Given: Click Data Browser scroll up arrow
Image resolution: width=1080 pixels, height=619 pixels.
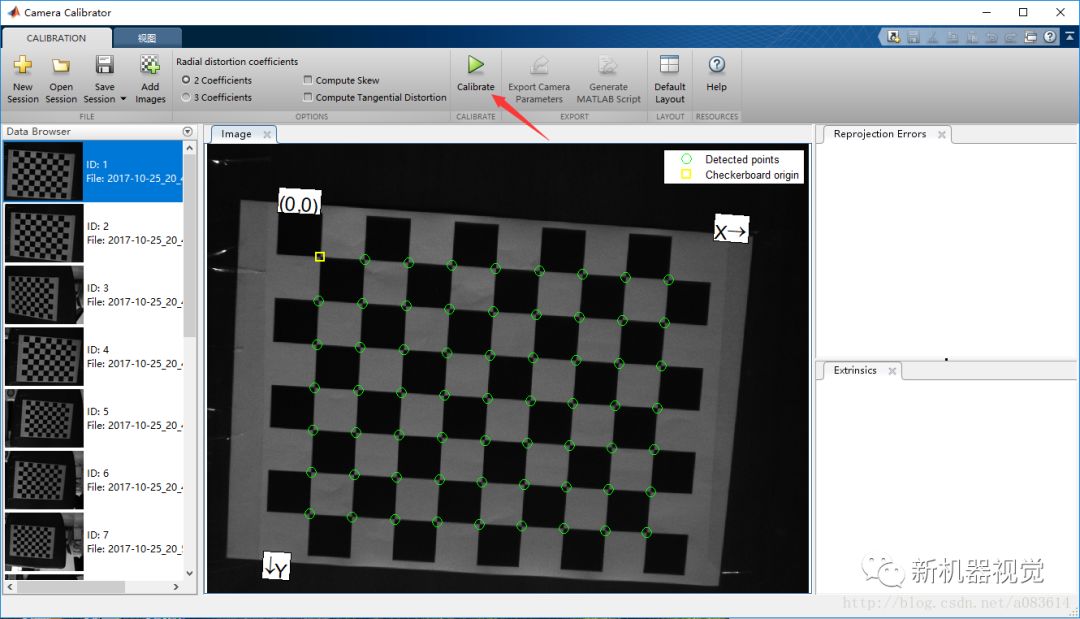Looking at the screenshot, I should pos(189,148).
